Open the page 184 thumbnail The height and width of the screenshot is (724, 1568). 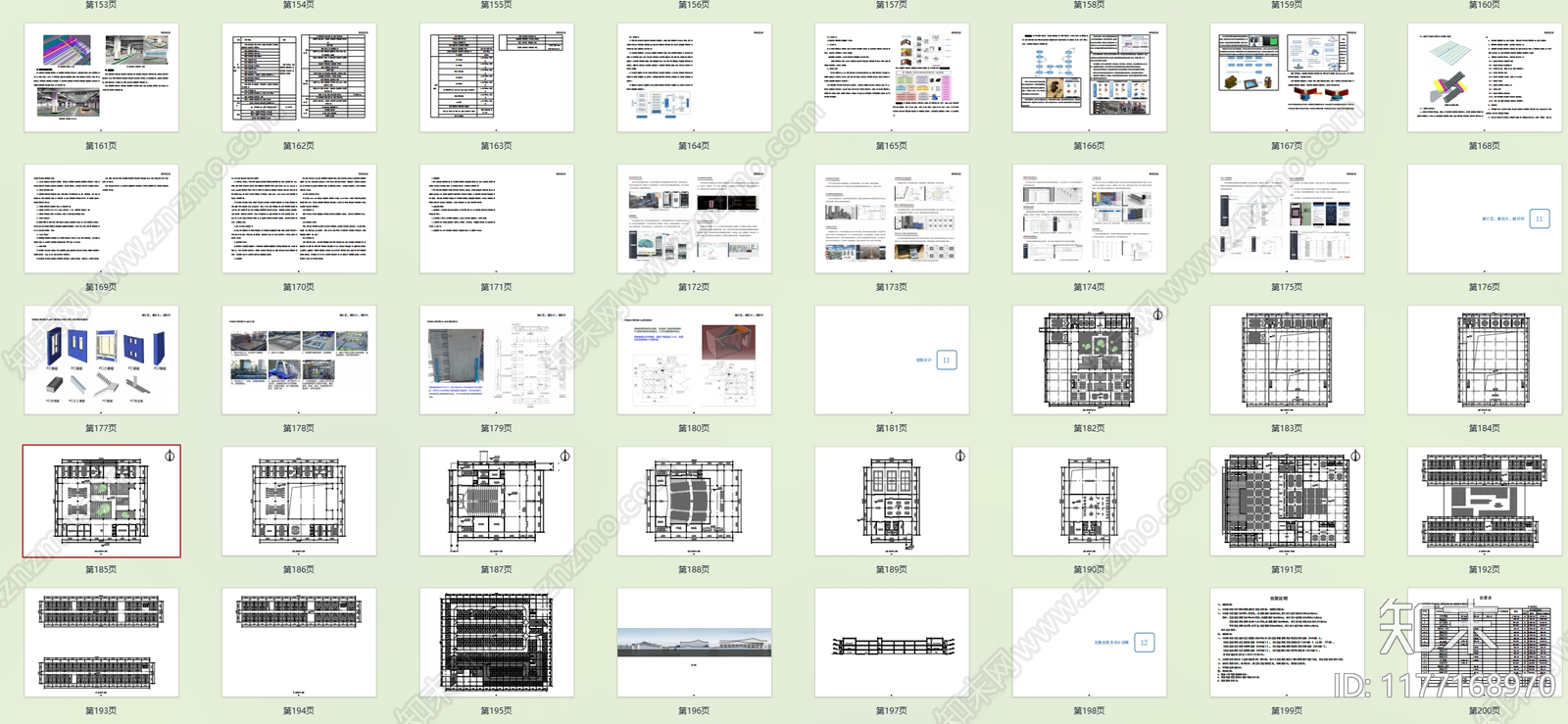pos(1485,360)
